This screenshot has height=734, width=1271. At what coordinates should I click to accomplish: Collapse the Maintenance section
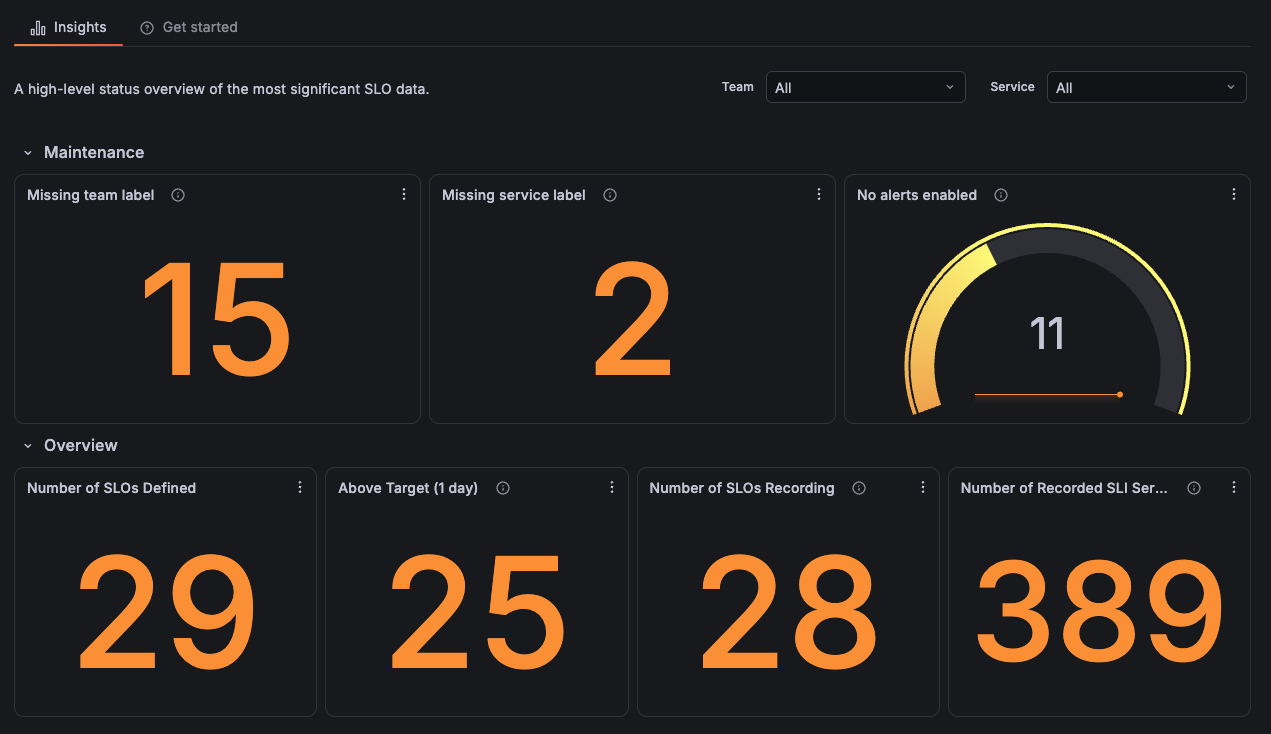click(x=28, y=153)
